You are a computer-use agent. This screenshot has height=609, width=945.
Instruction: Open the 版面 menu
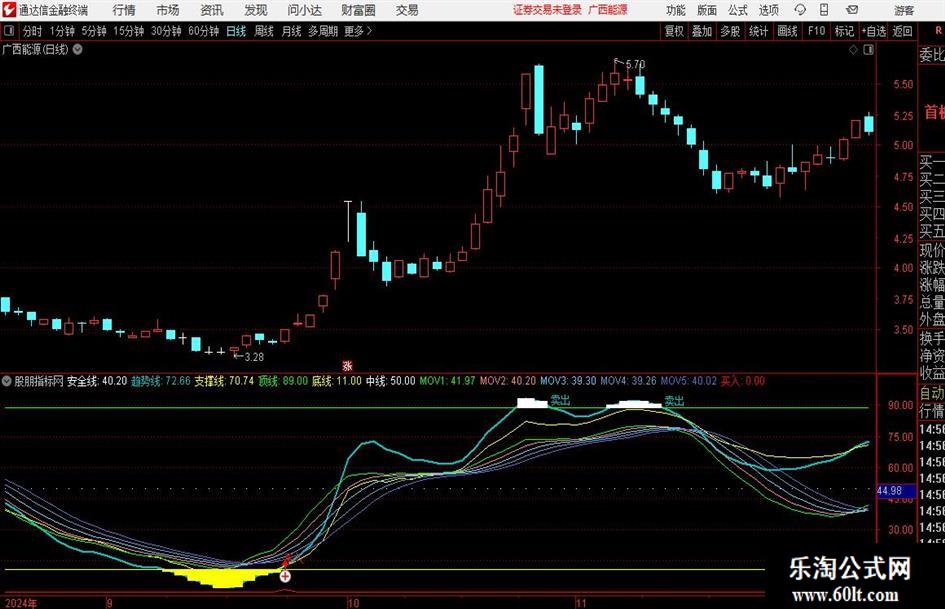click(x=706, y=10)
